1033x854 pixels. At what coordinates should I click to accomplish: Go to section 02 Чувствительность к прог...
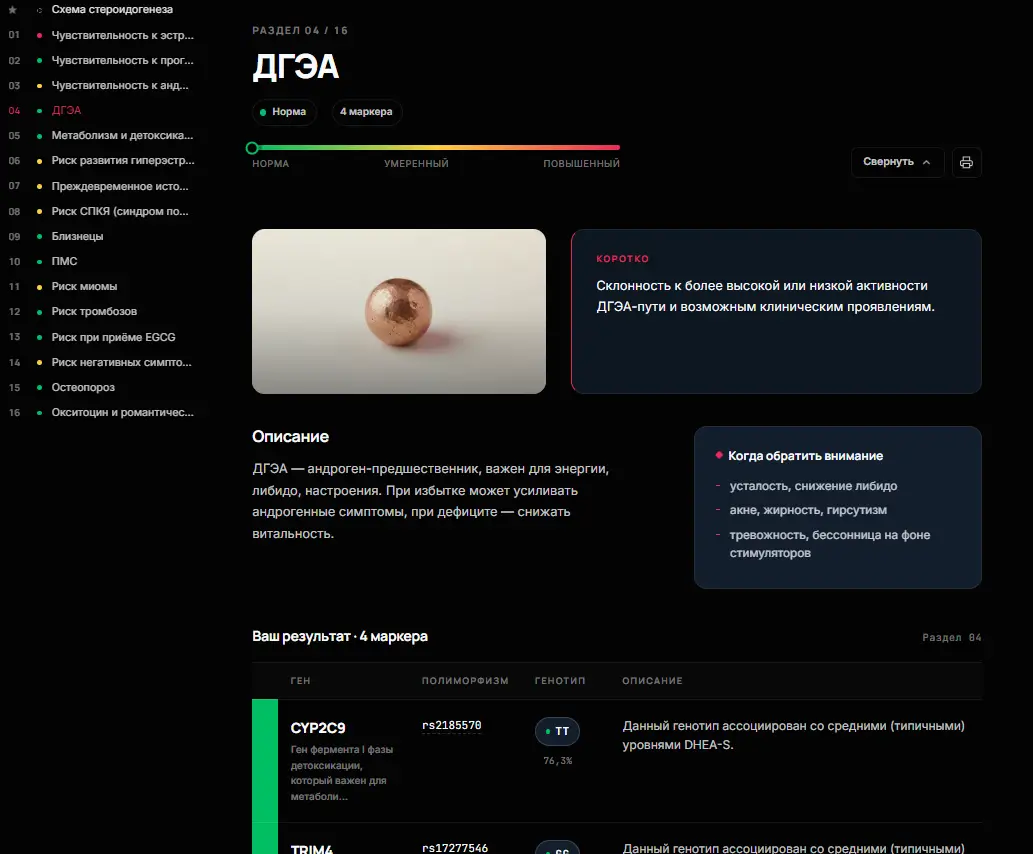tap(123, 60)
